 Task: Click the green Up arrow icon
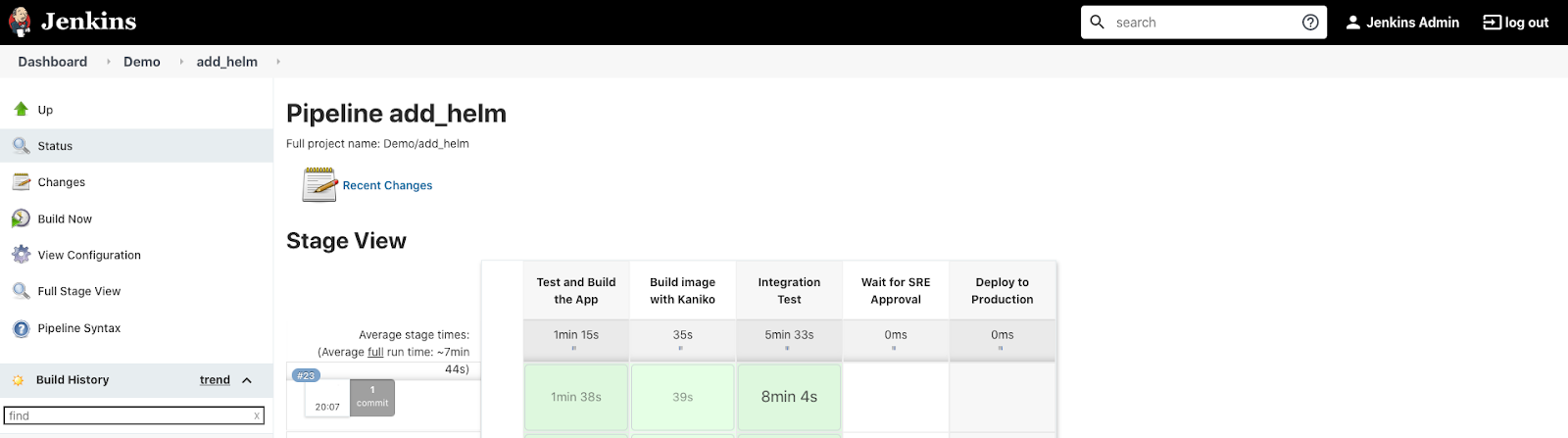point(21,109)
